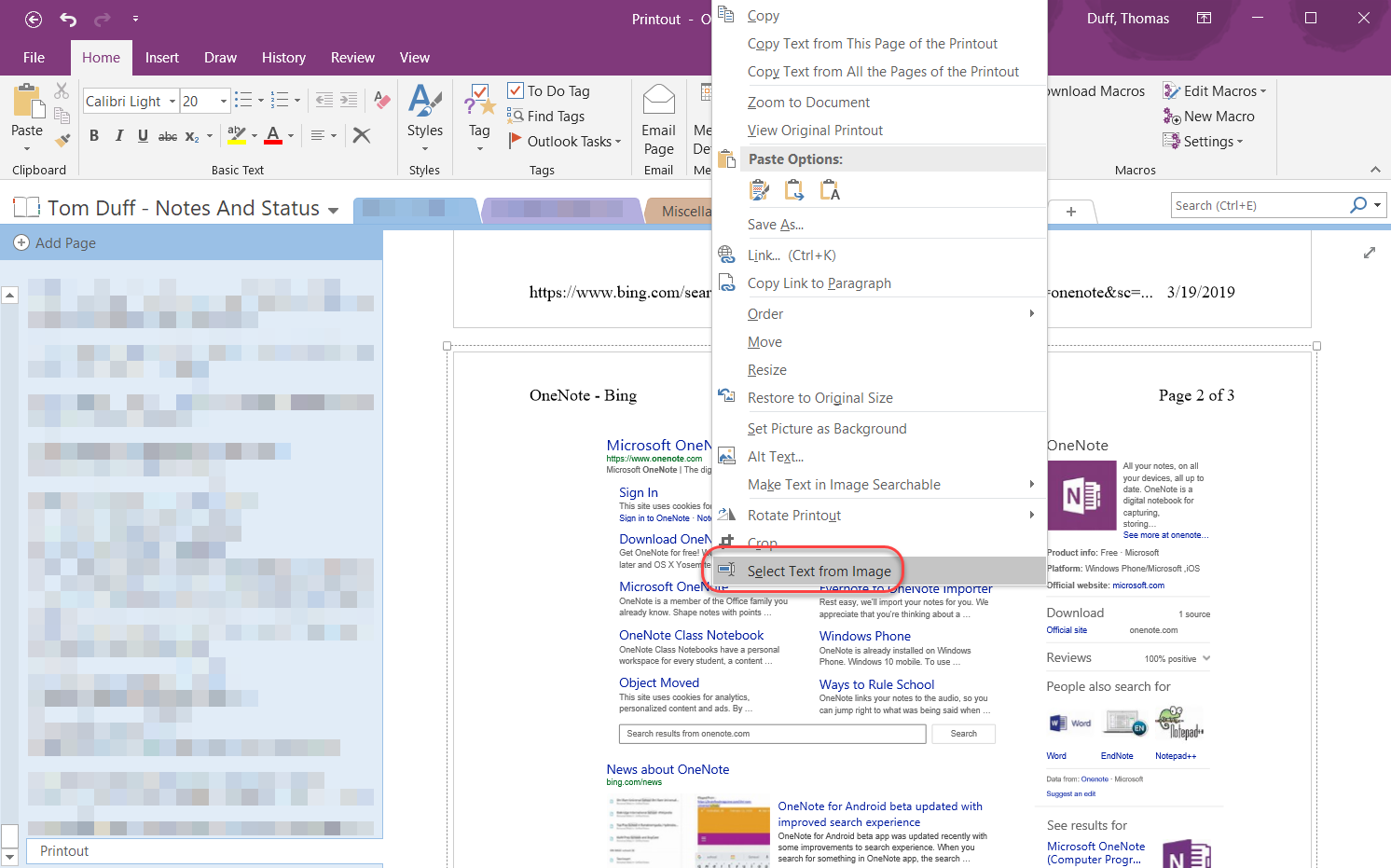Follow the See more at onenote link
1391x868 pixels.
point(1165,534)
